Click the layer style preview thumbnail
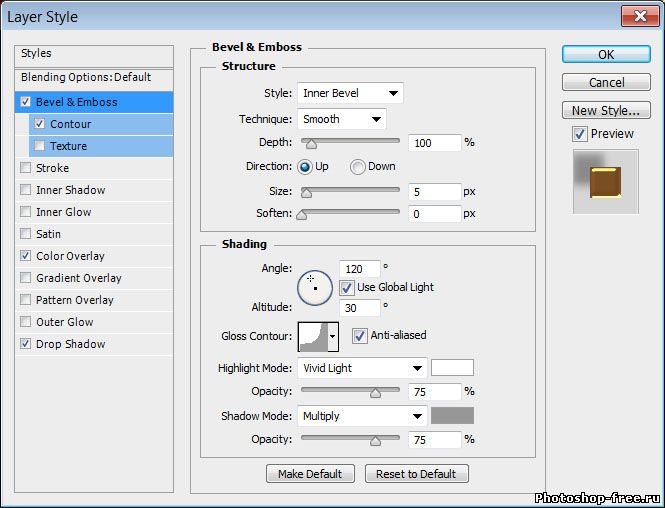Image resolution: width=665 pixels, height=508 pixels. click(605, 181)
